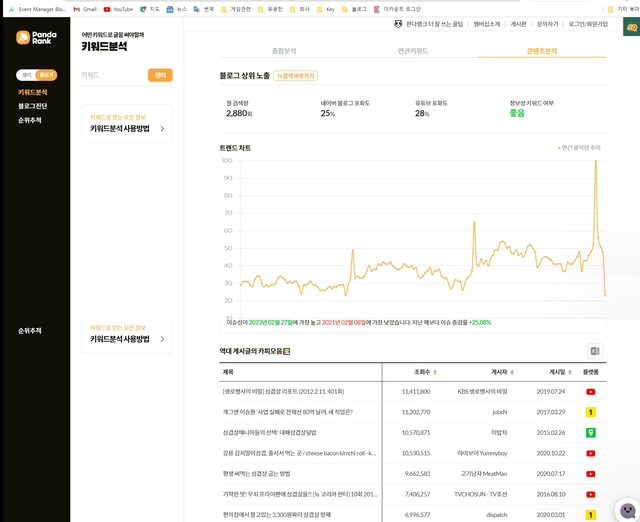Download table via Excel export icon
Viewport: 640px width, 522px height.
(x=595, y=351)
